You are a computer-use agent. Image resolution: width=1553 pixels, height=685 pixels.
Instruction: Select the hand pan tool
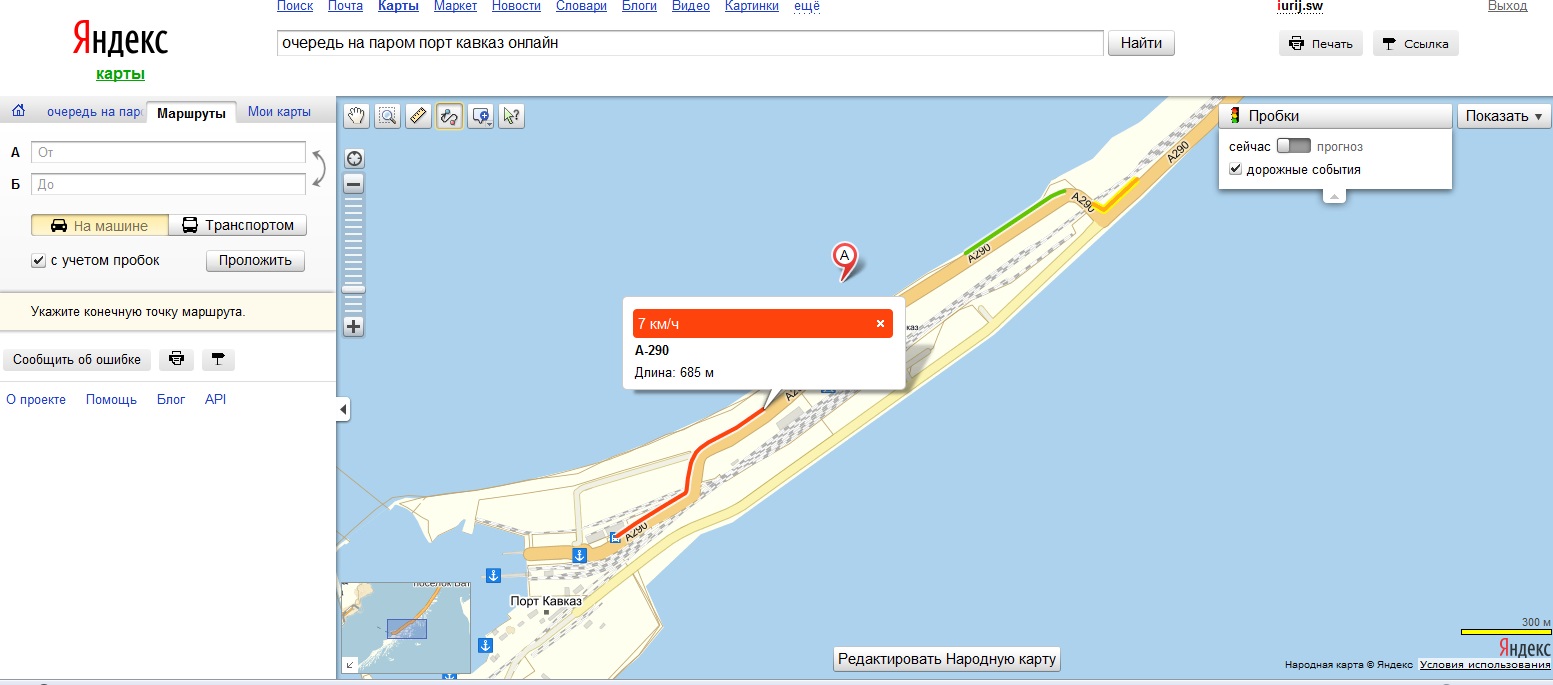(x=357, y=116)
